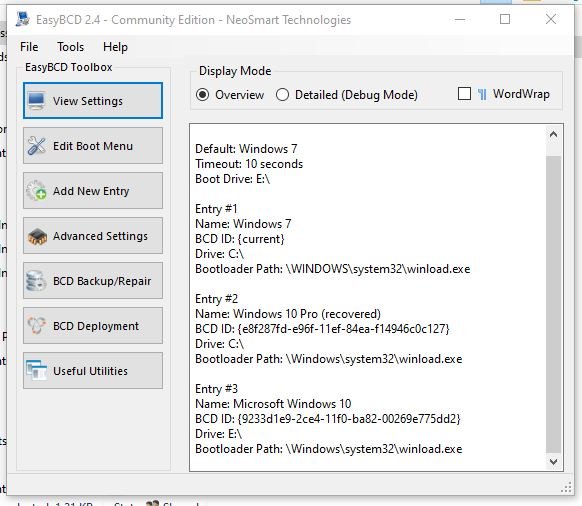Screen dimensions: 582x506
Task: Open BCD Deployment label text
Action: click(x=96, y=326)
